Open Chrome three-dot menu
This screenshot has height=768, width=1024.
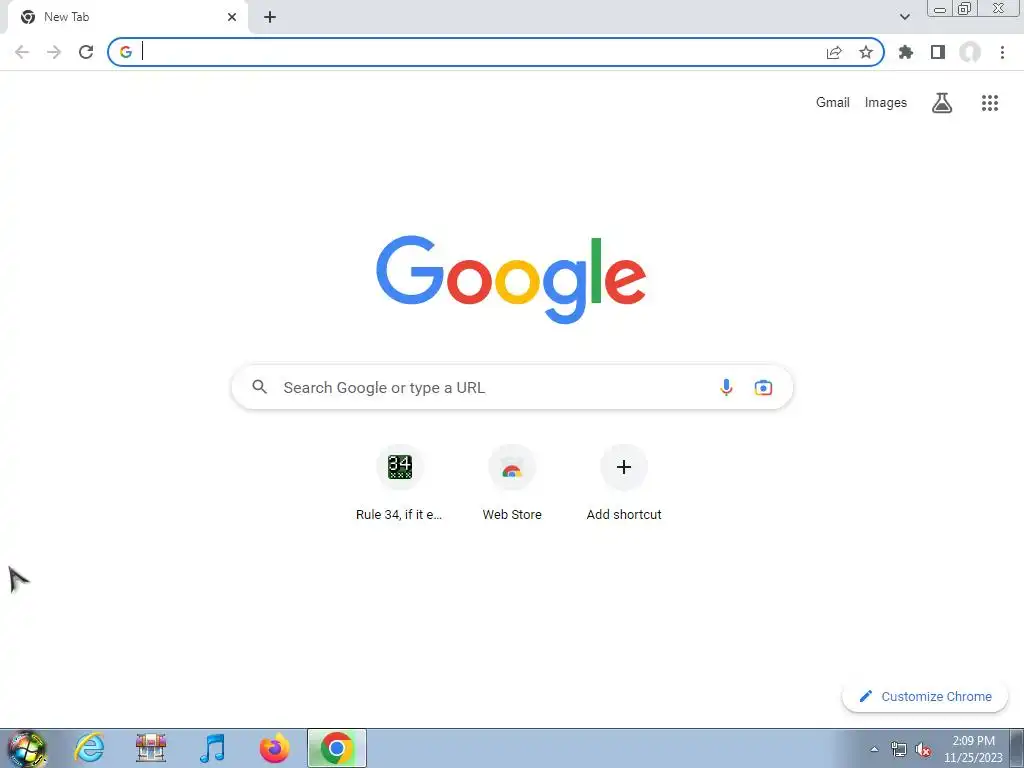[x=1002, y=52]
